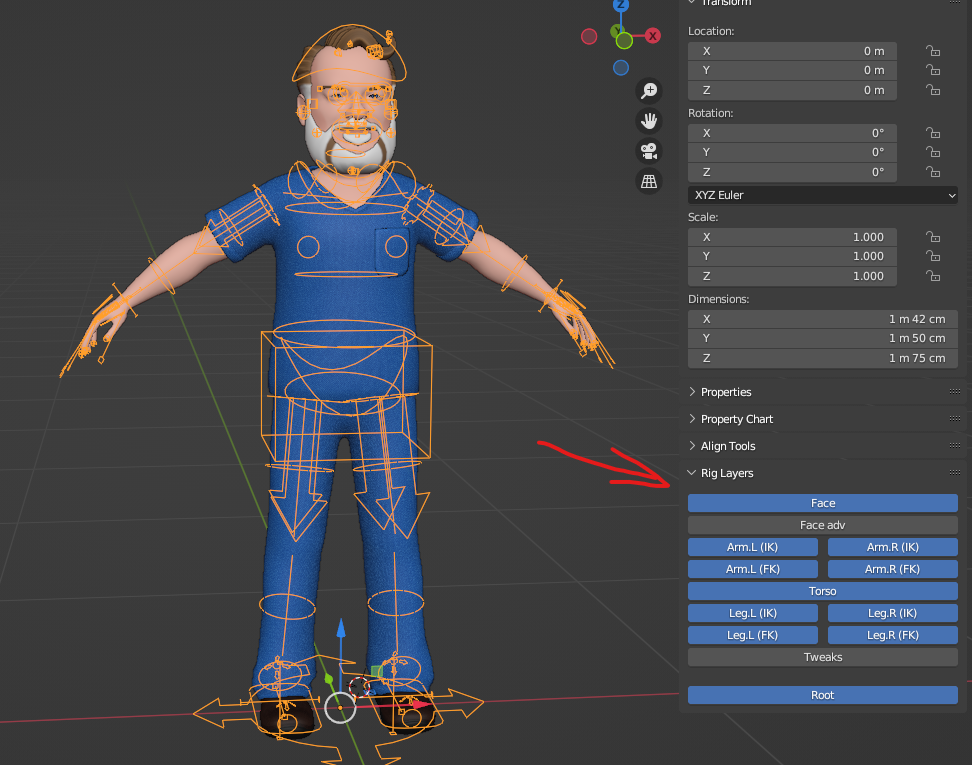972x765 pixels.
Task: Click the red X axis gizmo
Action: click(653, 36)
